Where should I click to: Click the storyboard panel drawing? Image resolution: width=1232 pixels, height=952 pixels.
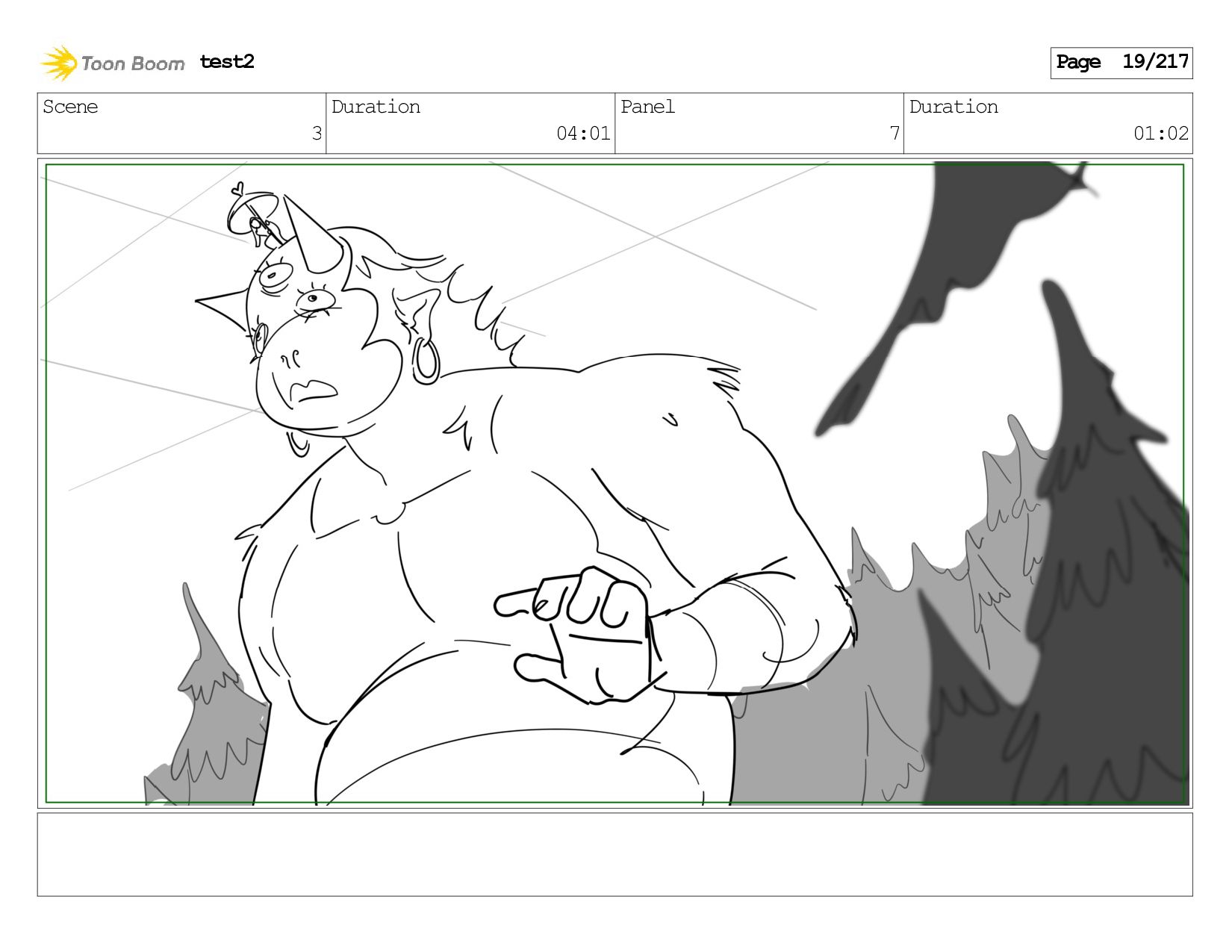(x=615, y=483)
